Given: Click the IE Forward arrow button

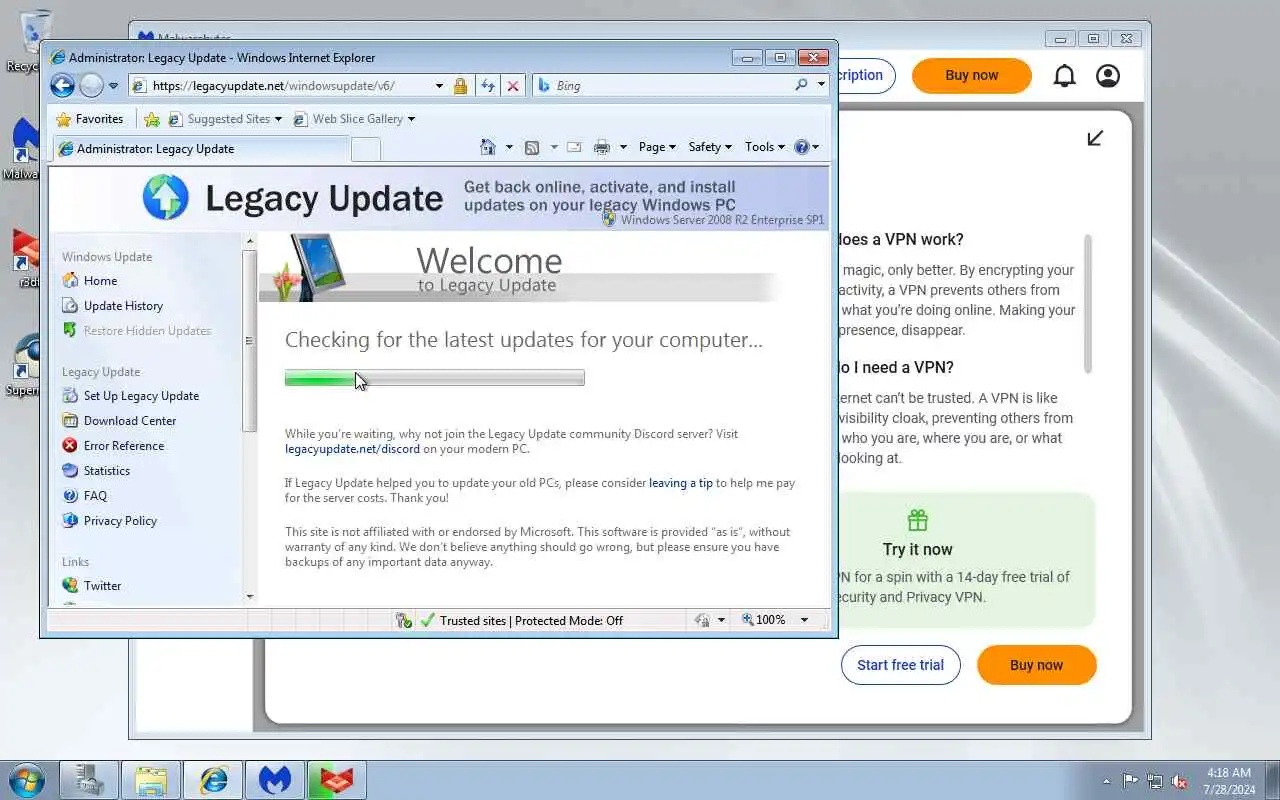Looking at the screenshot, I should pyautogui.click(x=91, y=86).
